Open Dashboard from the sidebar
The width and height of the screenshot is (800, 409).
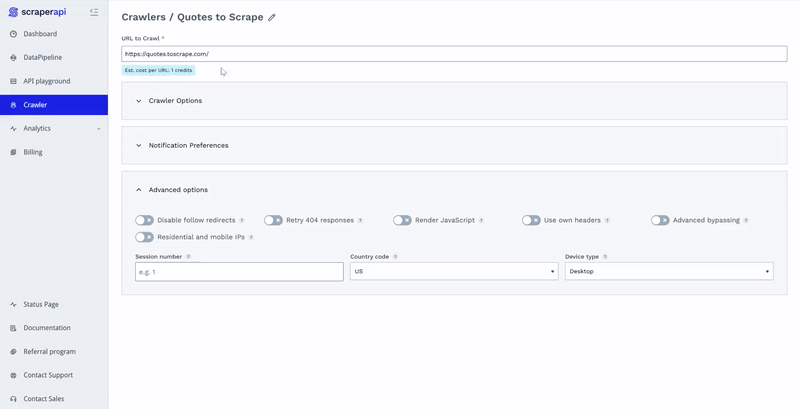(x=40, y=34)
